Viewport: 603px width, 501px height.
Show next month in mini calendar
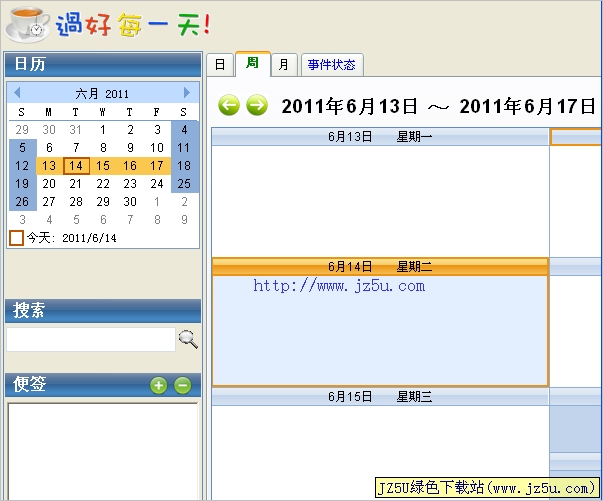coord(187,93)
